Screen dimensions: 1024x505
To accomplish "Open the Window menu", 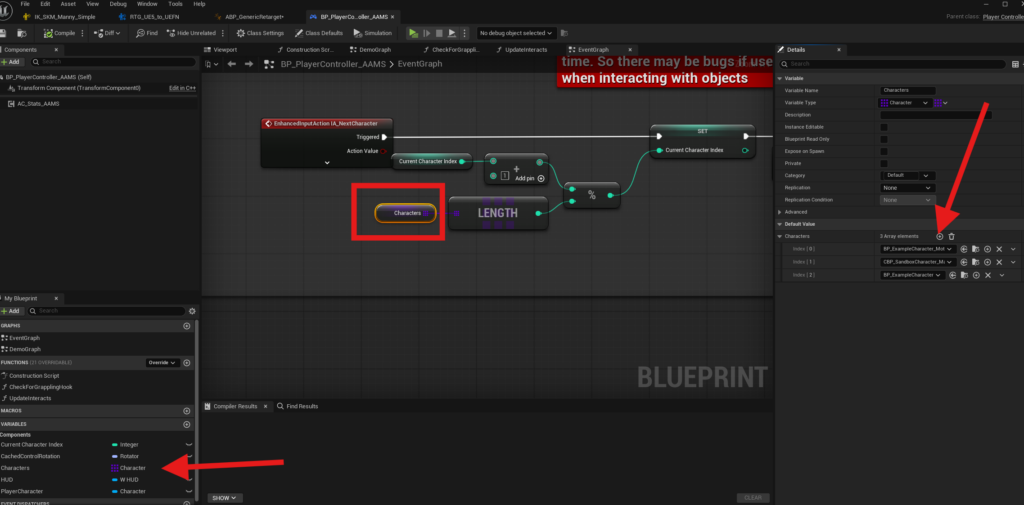I will tap(146, 4).
